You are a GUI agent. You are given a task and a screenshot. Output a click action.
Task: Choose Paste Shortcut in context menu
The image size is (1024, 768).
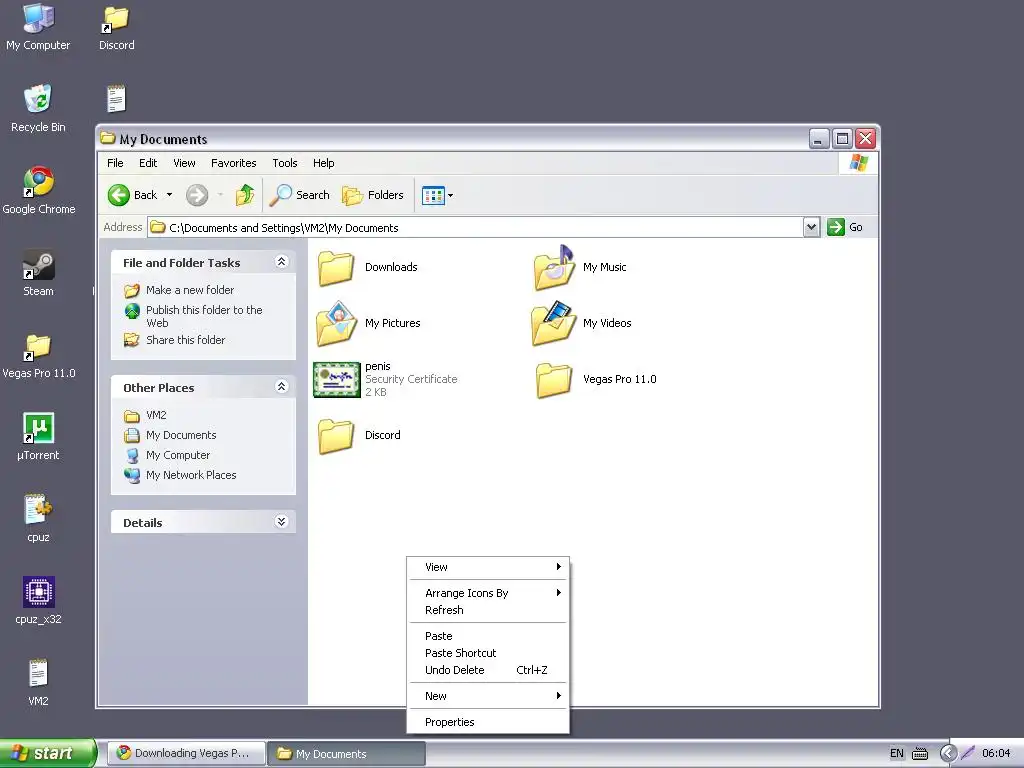(x=488, y=653)
